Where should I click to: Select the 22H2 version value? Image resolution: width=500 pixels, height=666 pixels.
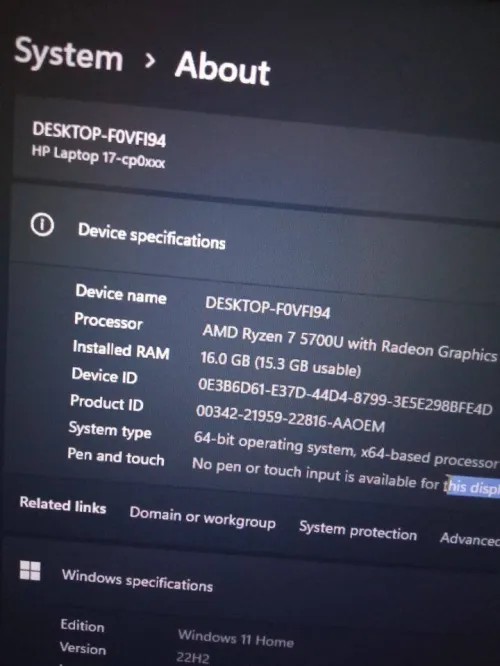coord(192,658)
